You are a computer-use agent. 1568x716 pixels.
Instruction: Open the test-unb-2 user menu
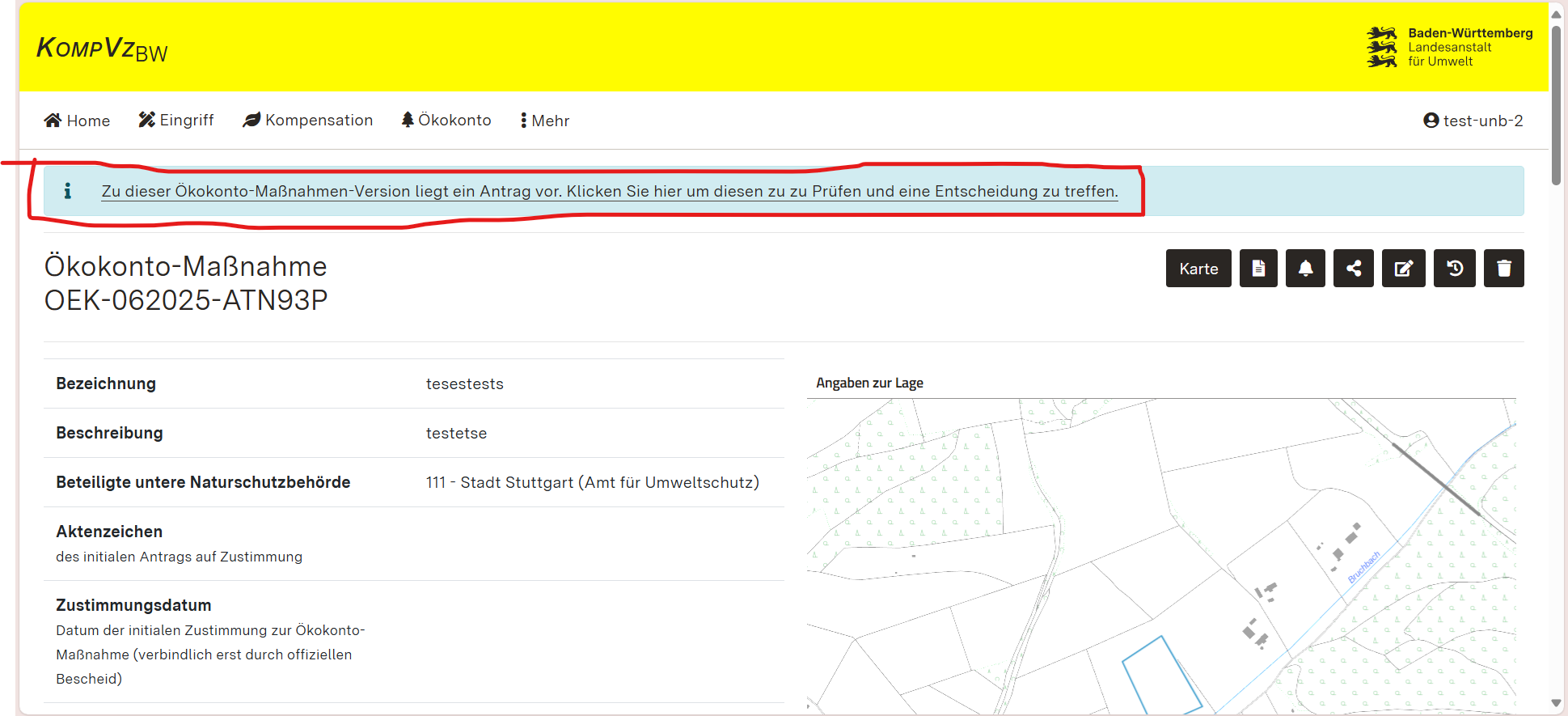coord(1473,121)
